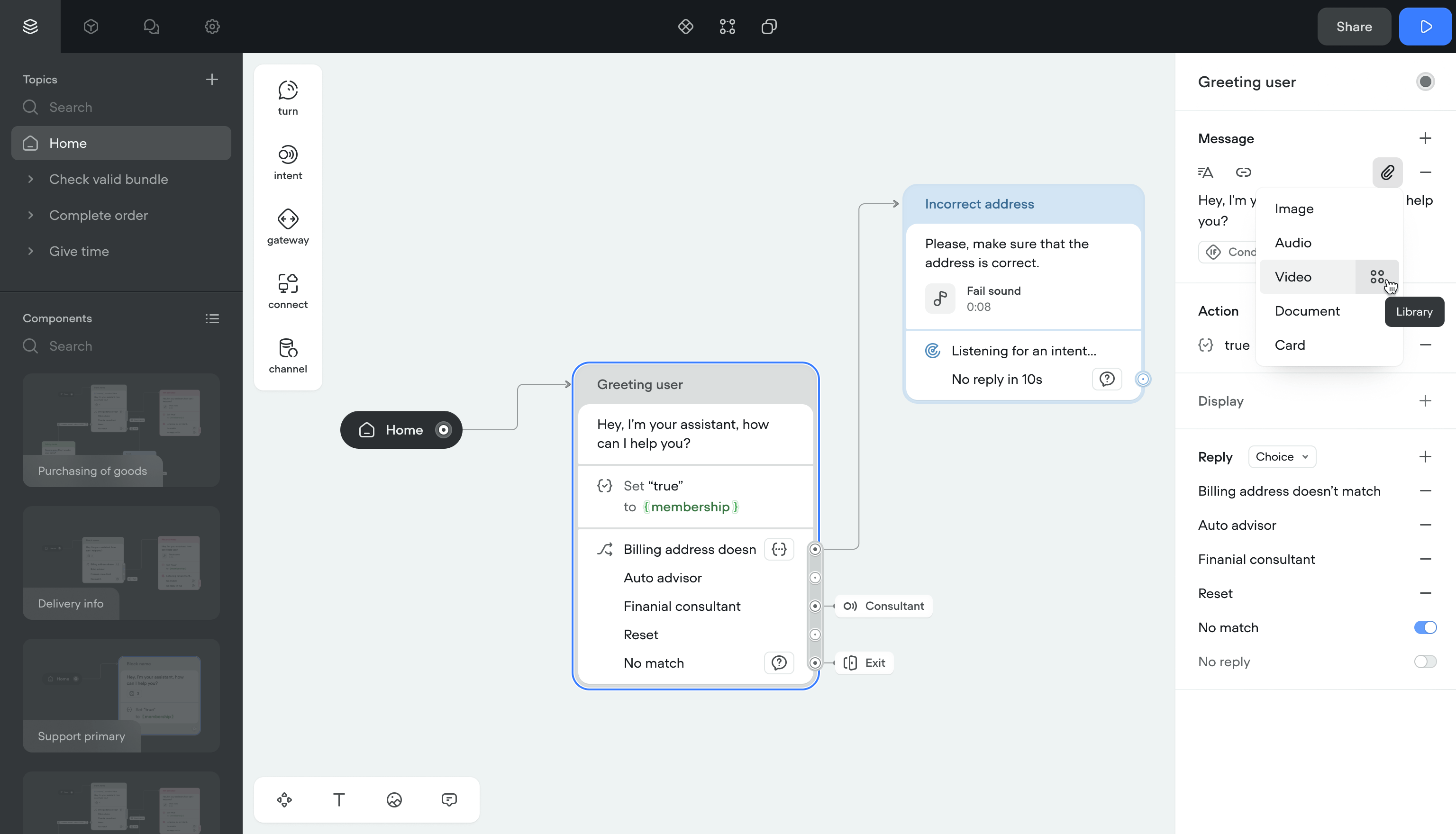Image resolution: width=1456 pixels, height=834 pixels.
Task: Select the channel block tool
Action: 288,355
